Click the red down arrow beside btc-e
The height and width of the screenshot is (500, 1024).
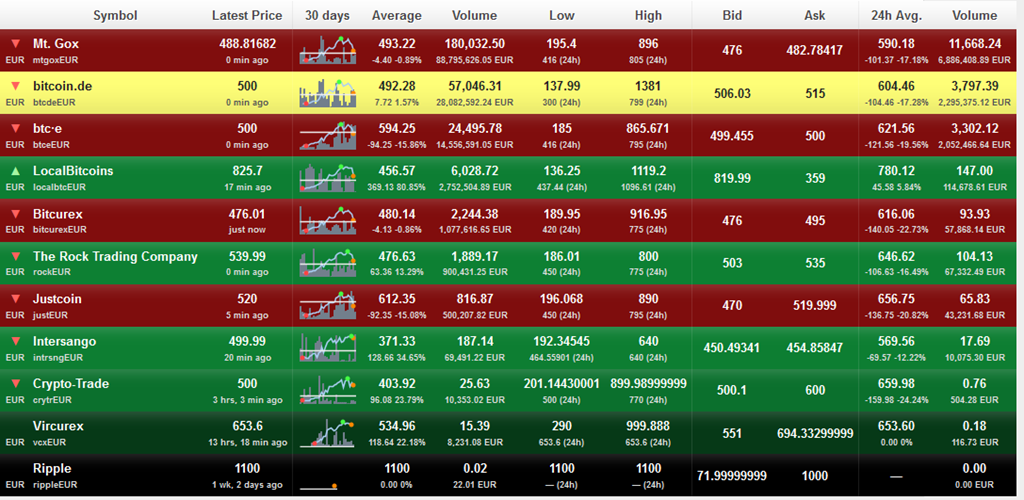coord(16,129)
